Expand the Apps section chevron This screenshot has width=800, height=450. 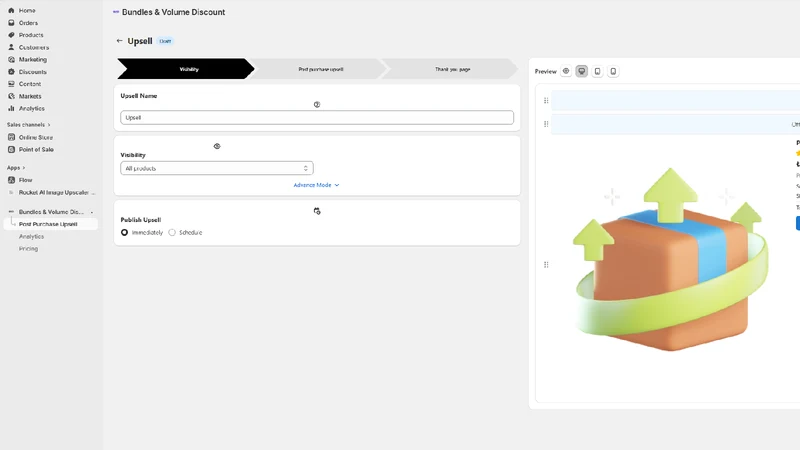click(23, 168)
